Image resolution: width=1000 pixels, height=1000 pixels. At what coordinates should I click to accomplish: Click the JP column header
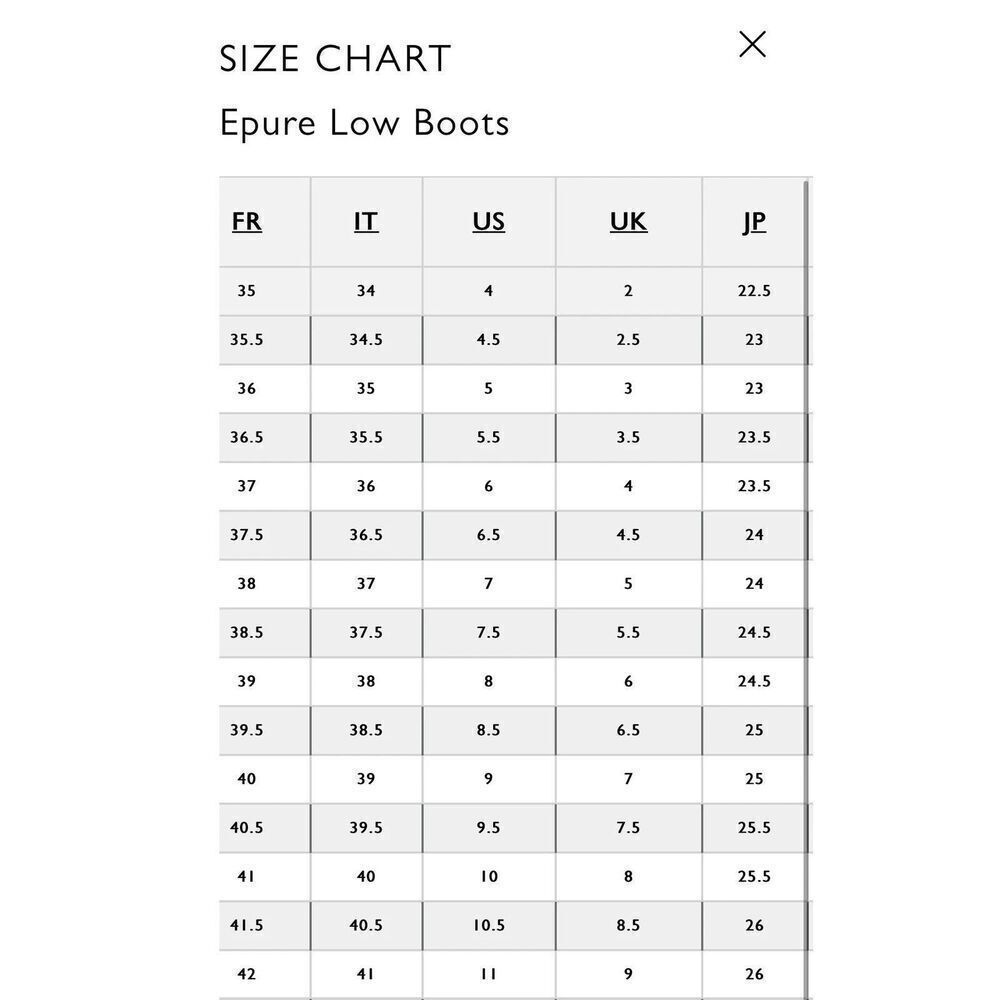pyautogui.click(x=754, y=221)
